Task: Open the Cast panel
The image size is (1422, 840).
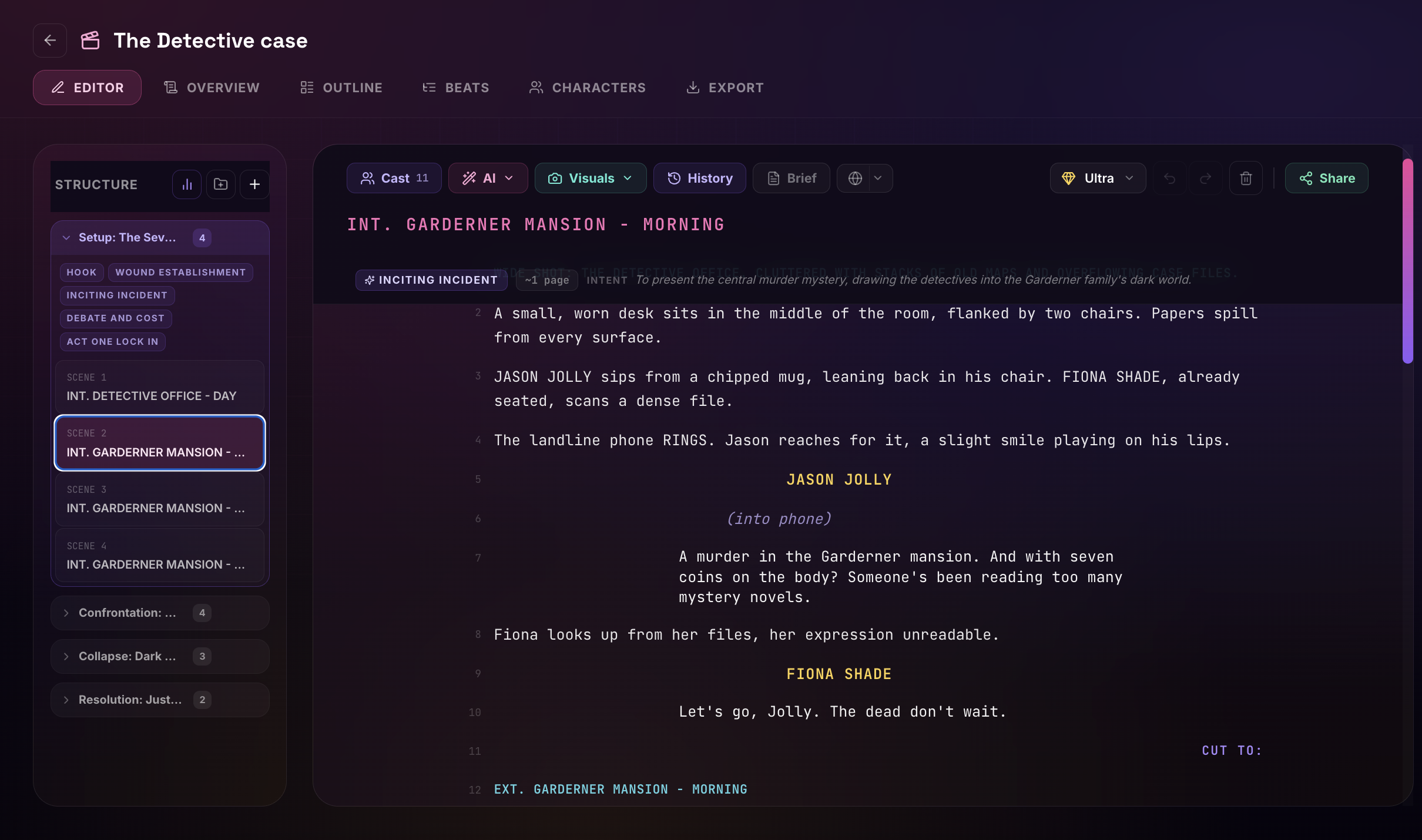Action: pyautogui.click(x=394, y=178)
